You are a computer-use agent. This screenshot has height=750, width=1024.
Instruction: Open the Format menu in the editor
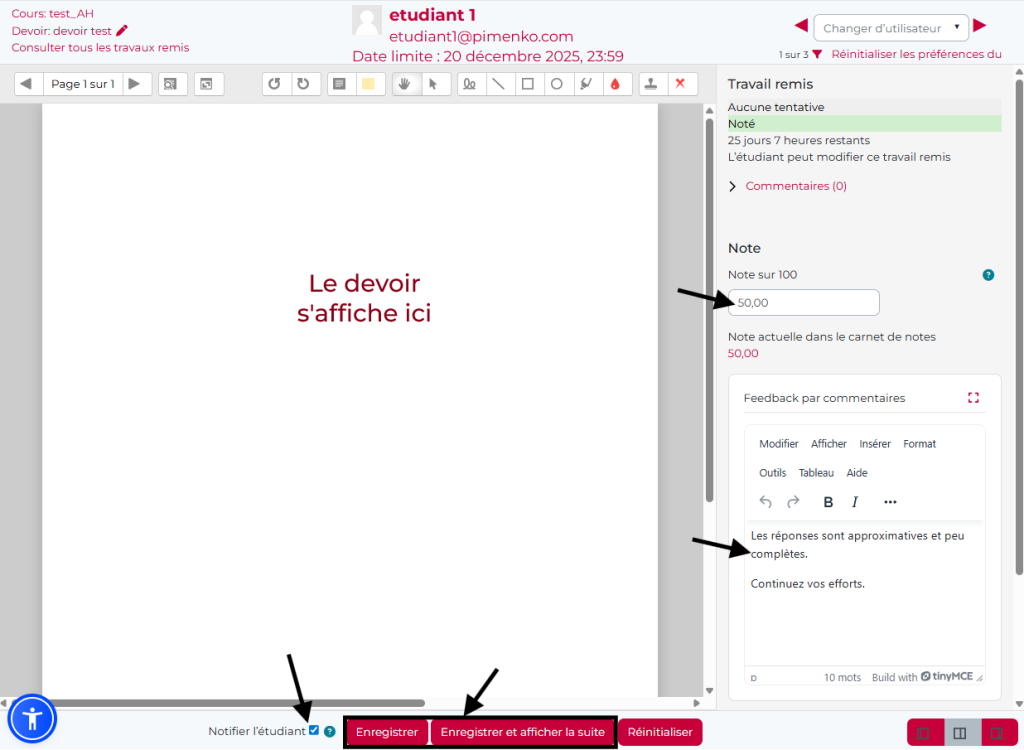click(x=919, y=443)
